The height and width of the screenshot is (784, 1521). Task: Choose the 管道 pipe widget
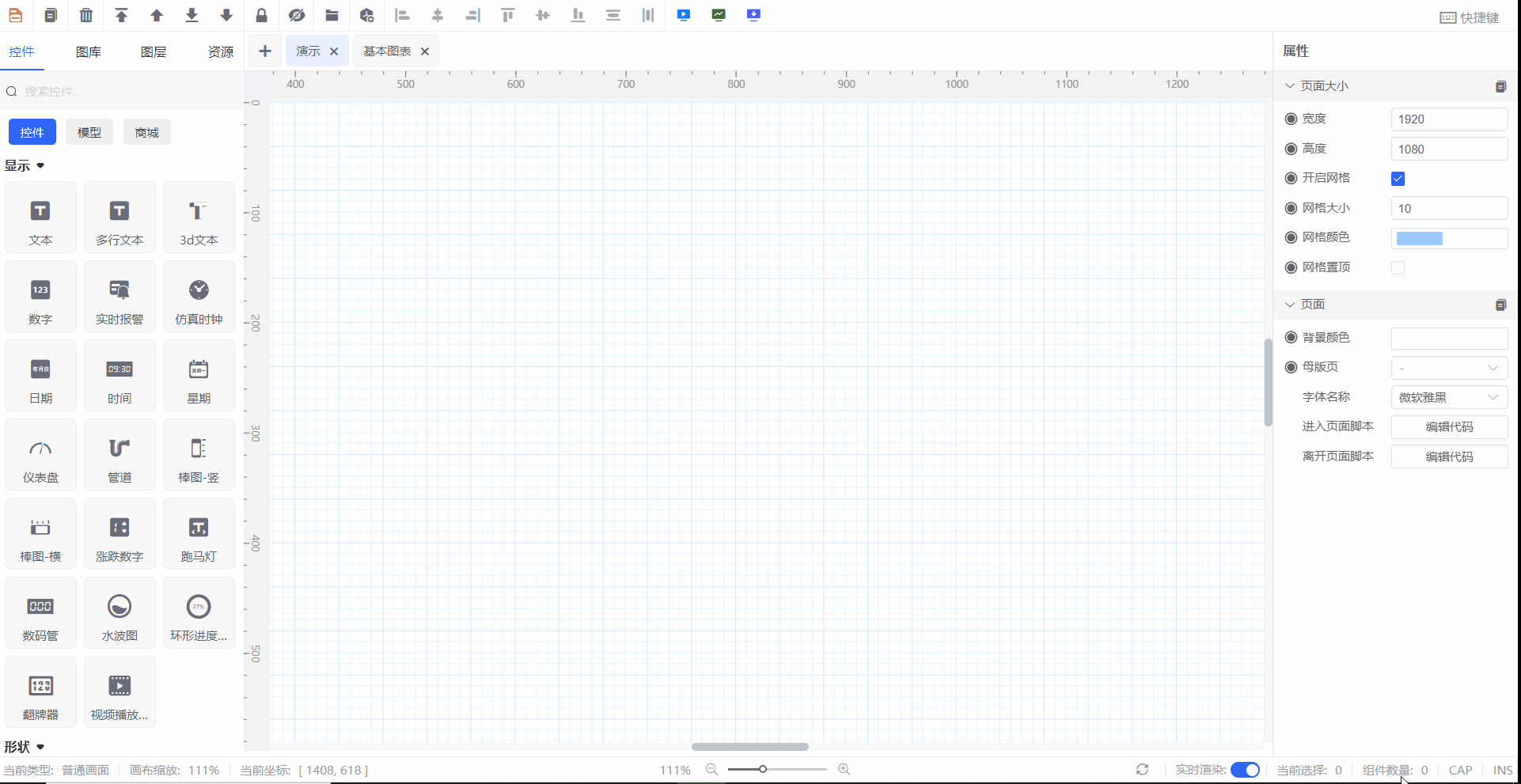point(119,455)
